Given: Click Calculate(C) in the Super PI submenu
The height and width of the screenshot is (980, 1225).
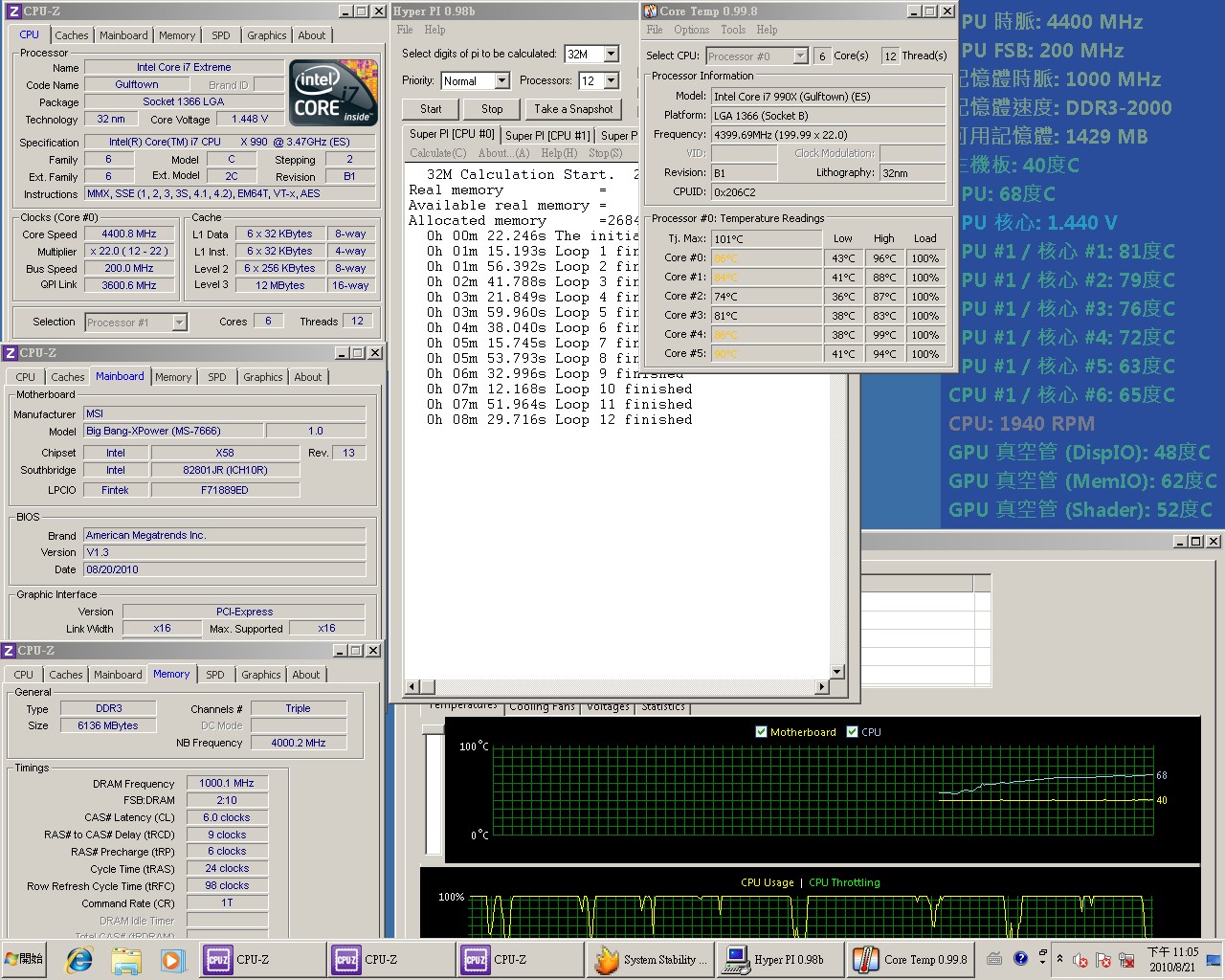Looking at the screenshot, I should coord(438,153).
